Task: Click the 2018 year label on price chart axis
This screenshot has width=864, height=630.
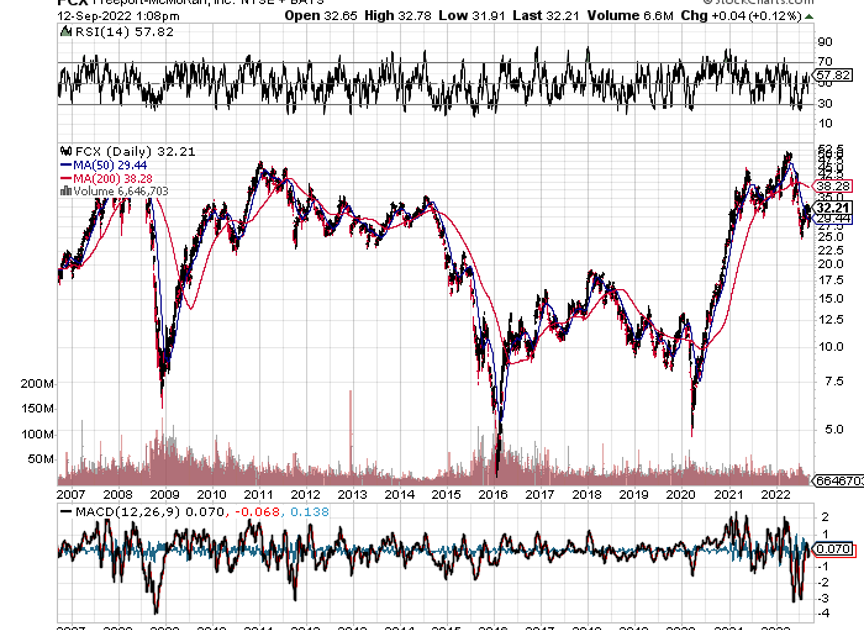Action: (587, 494)
